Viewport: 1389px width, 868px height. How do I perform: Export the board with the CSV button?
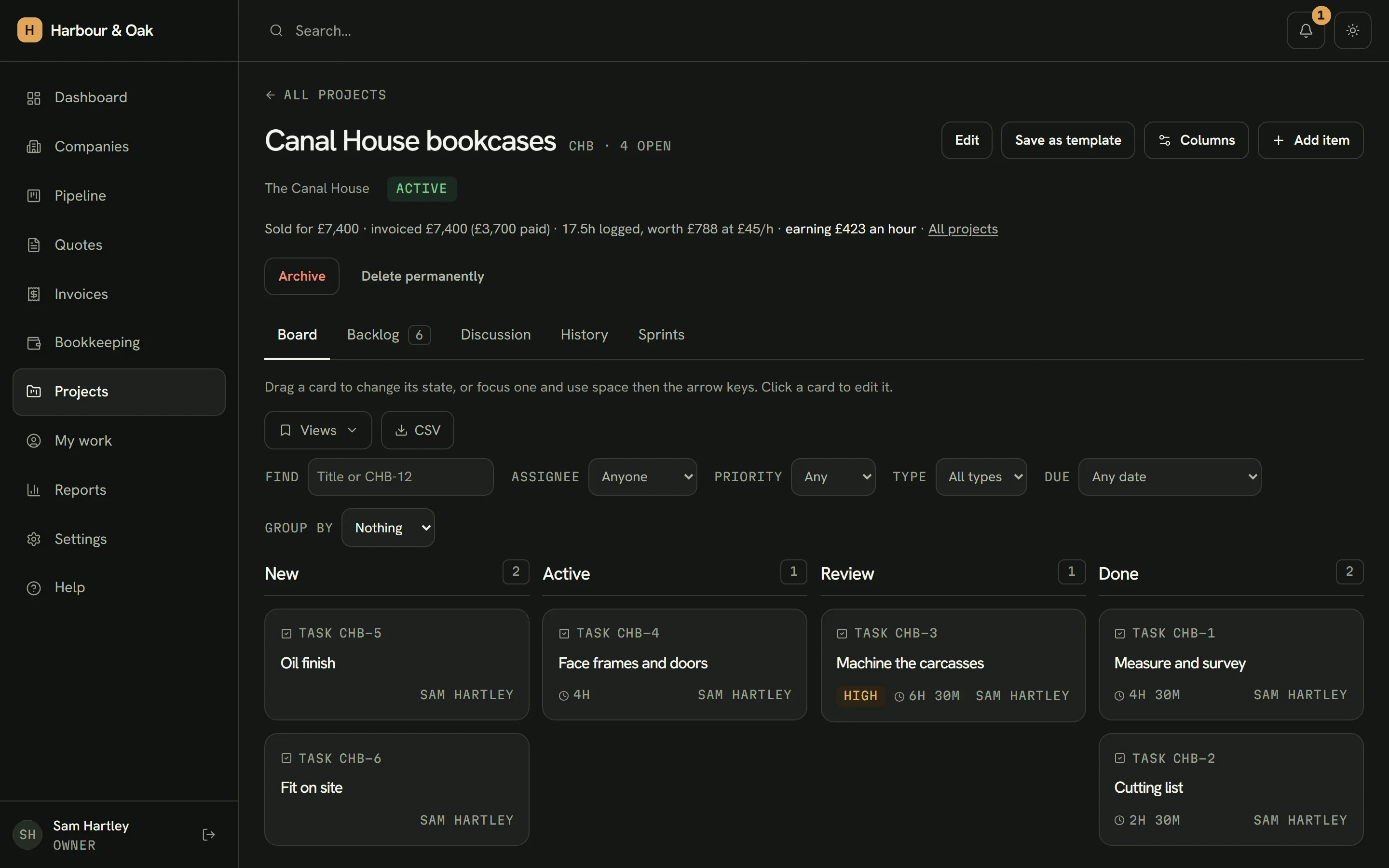pos(417,430)
